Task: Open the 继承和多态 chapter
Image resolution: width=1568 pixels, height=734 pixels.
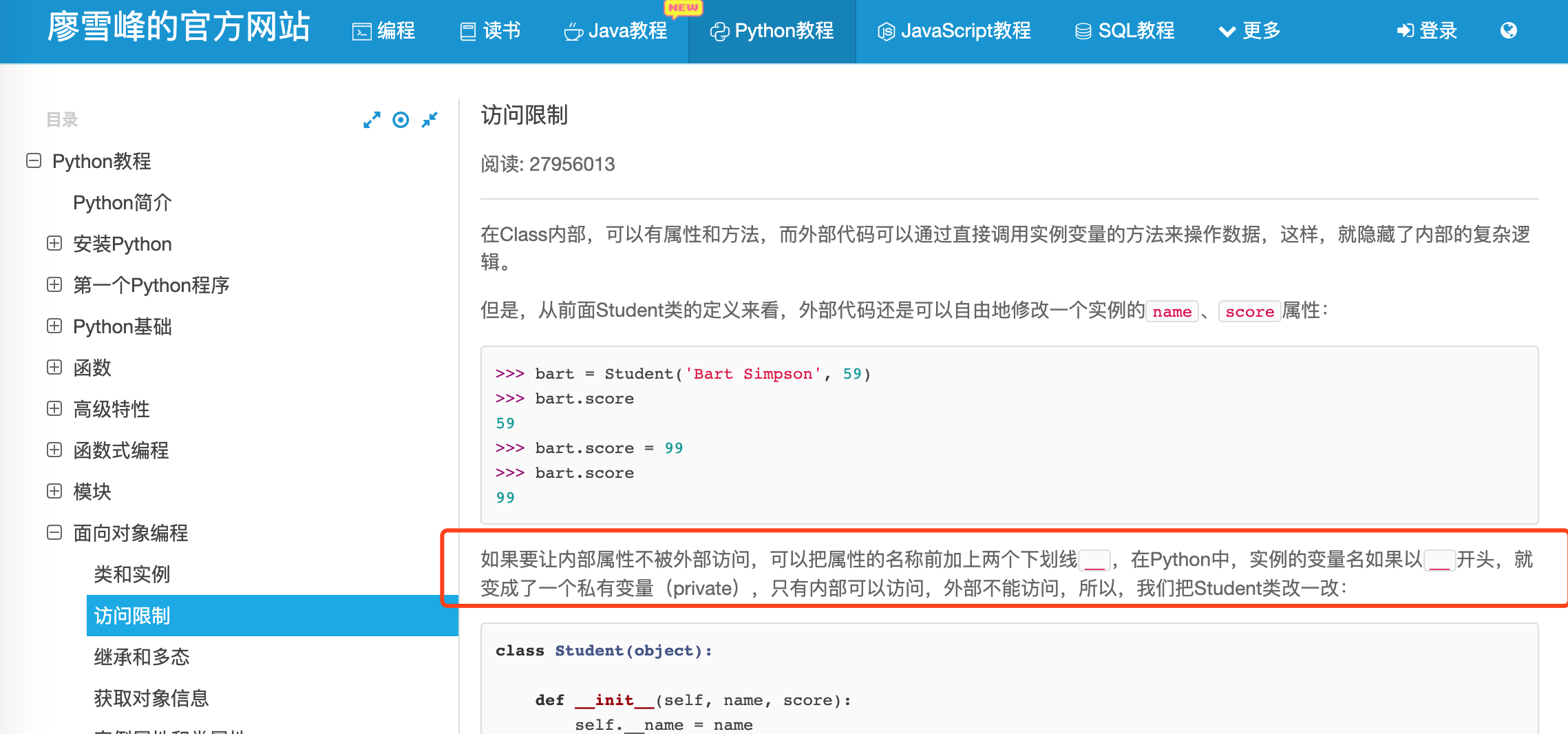Action: [x=142, y=657]
